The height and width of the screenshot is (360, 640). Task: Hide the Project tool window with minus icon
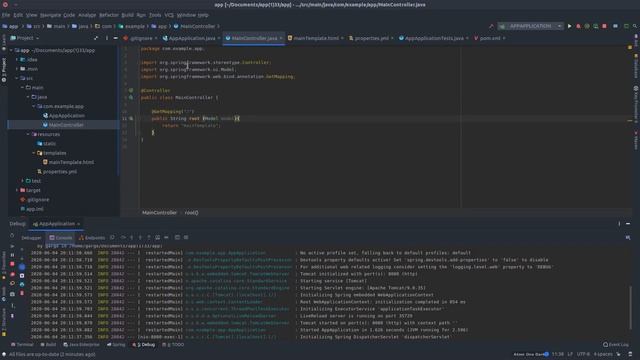[116, 38]
